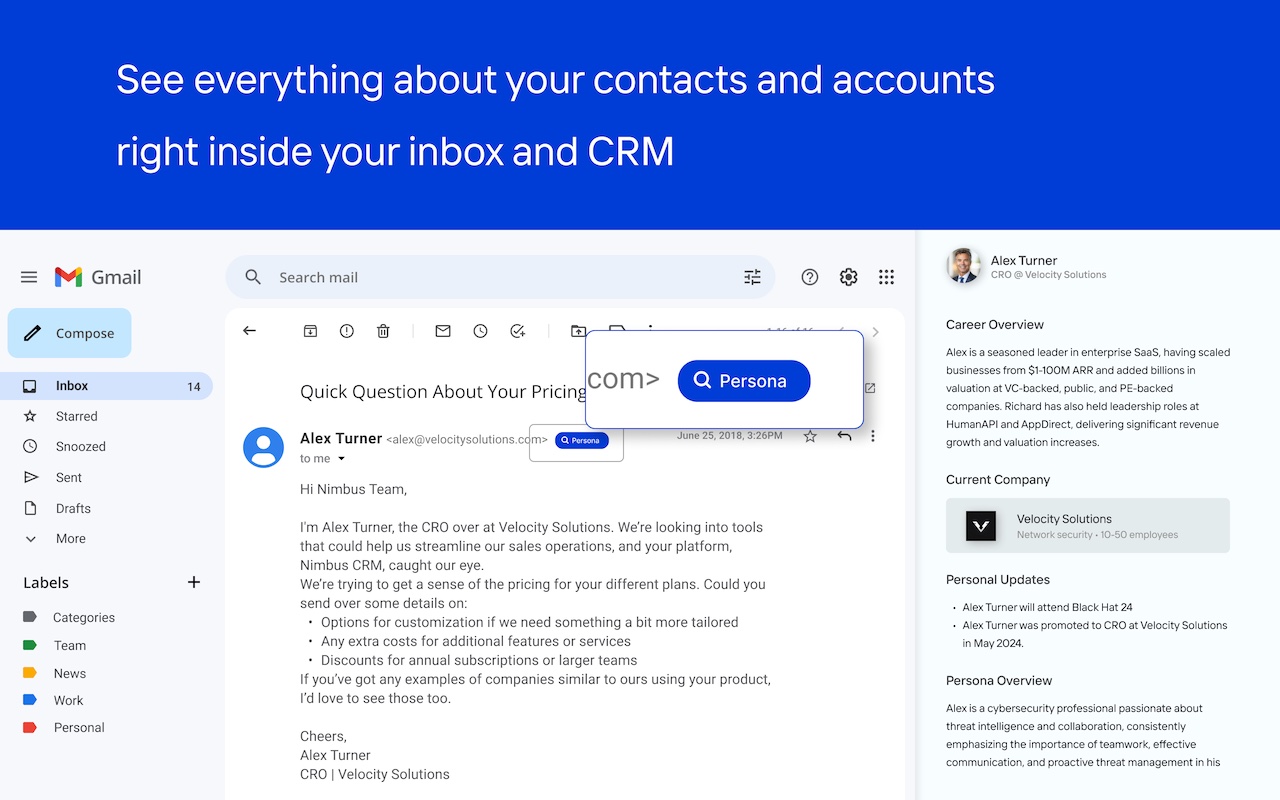Click the 'Career Overview' heading
The width and height of the screenshot is (1280, 800).
coord(995,325)
